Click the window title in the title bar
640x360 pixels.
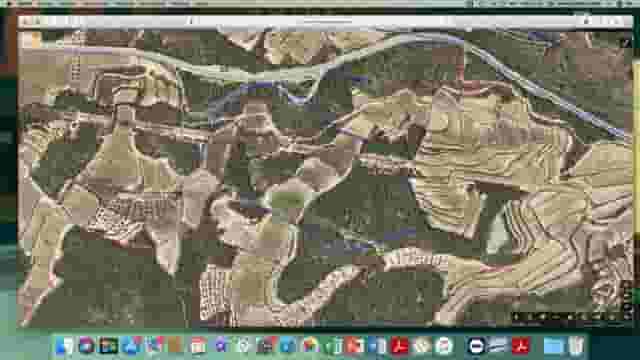pos(328,20)
